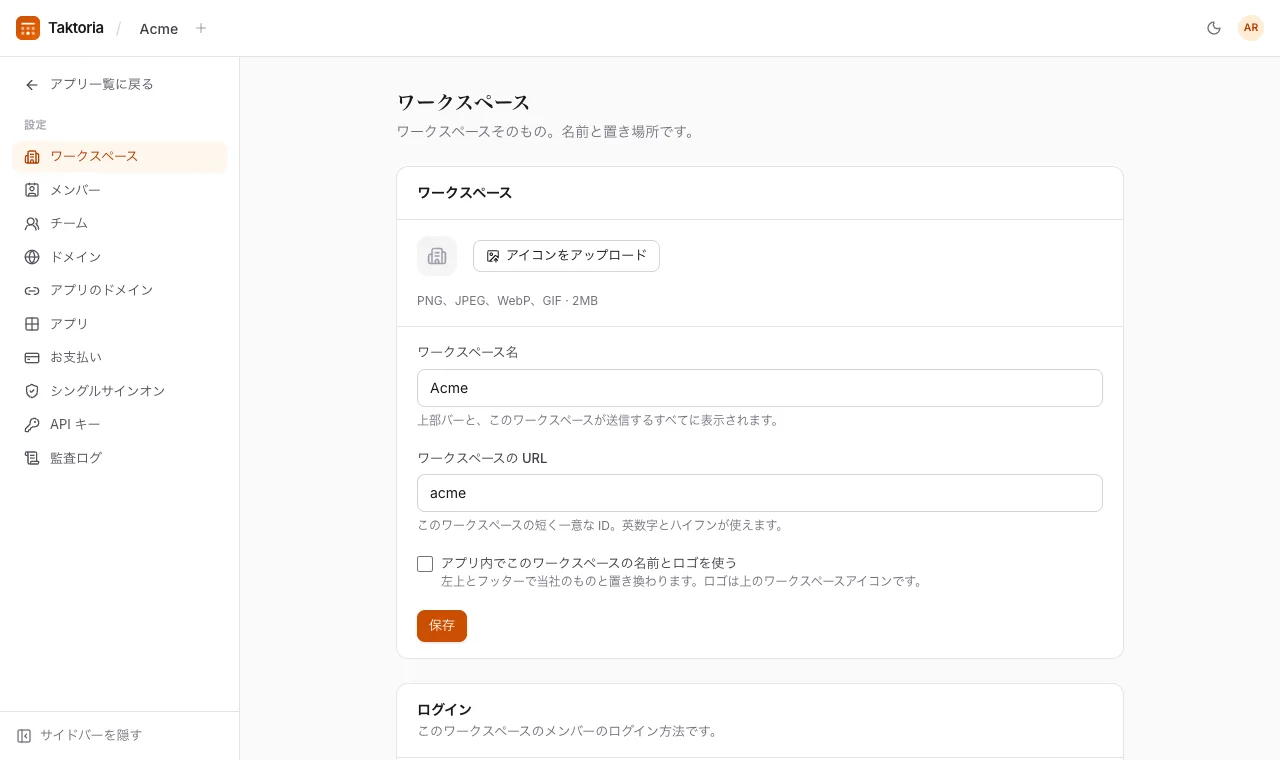Click the Acme breadcrumb in top bar
This screenshot has width=1280, height=760.
[x=159, y=29]
